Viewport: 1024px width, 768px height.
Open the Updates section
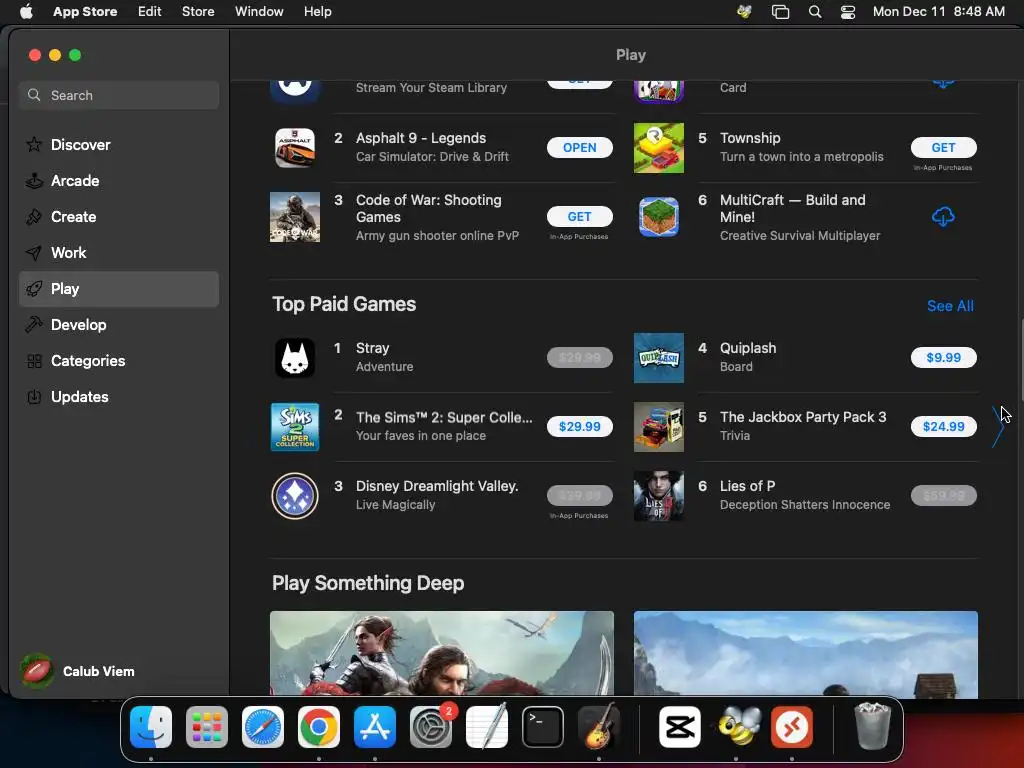pyautogui.click(x=119, y=396)
